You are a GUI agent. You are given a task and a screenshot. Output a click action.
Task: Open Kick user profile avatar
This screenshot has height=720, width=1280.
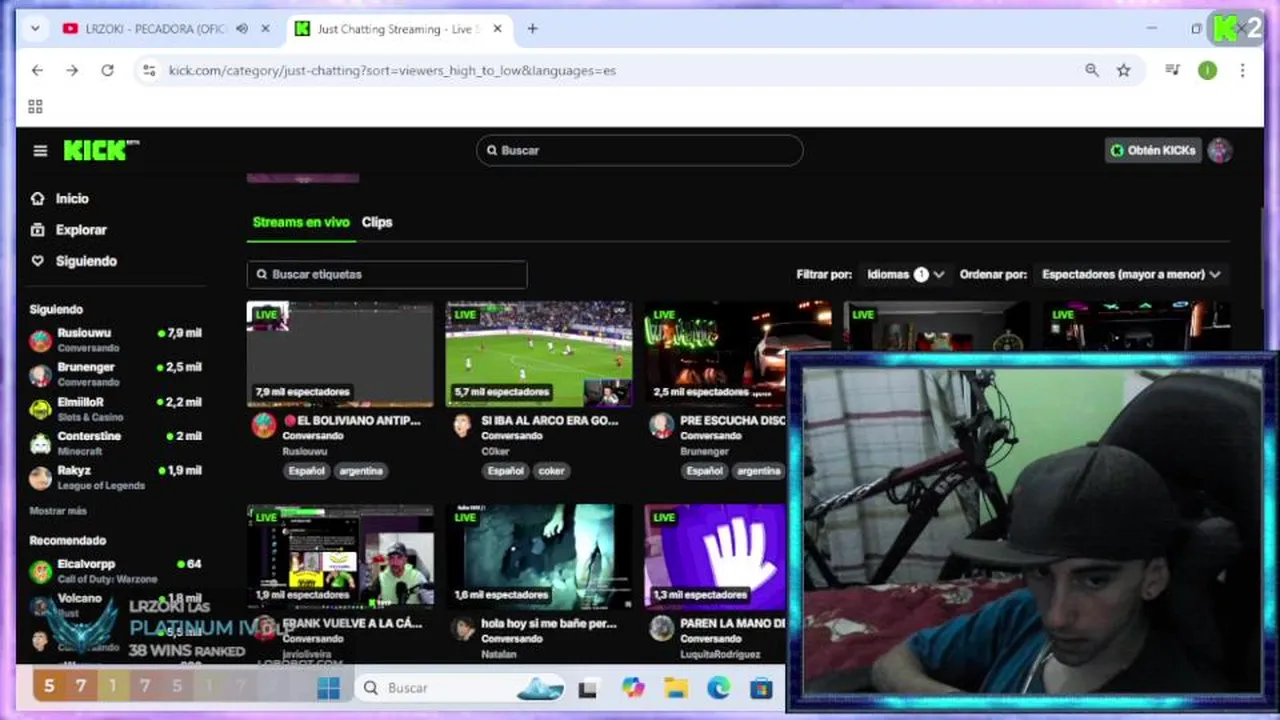click(1219, 150)
